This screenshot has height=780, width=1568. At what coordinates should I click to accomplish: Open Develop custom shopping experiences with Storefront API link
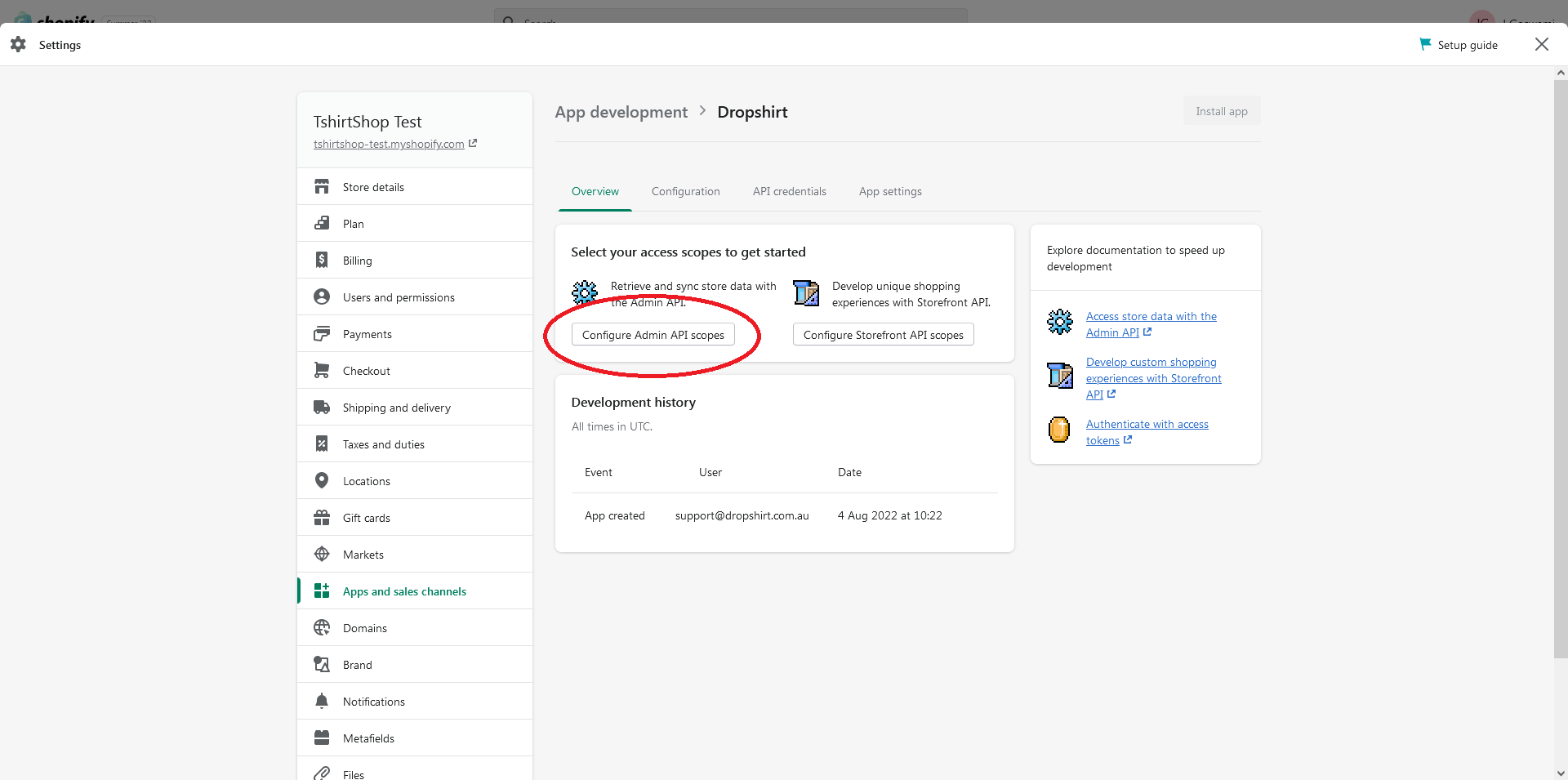point(1154,378)
